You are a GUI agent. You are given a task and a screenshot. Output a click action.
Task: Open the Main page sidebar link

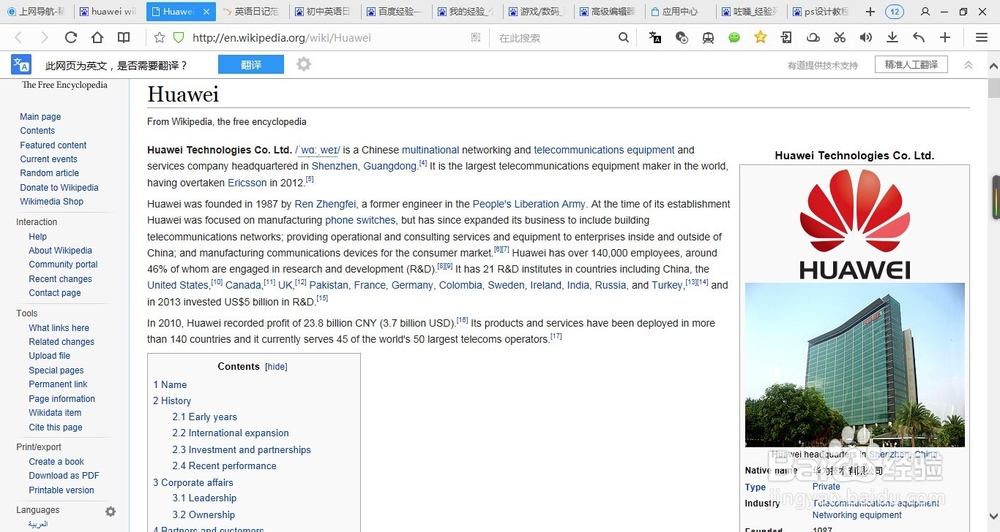(40, 117)
